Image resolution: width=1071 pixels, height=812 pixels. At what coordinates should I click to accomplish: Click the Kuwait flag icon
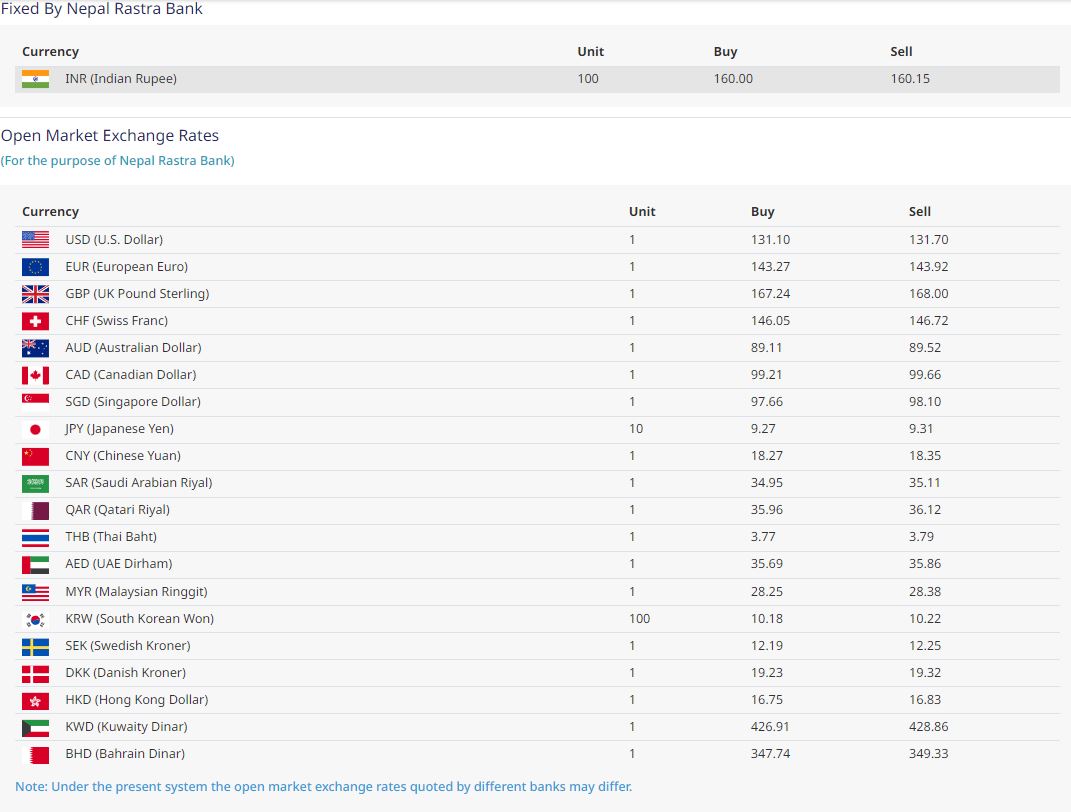click(x=36, y=727)
